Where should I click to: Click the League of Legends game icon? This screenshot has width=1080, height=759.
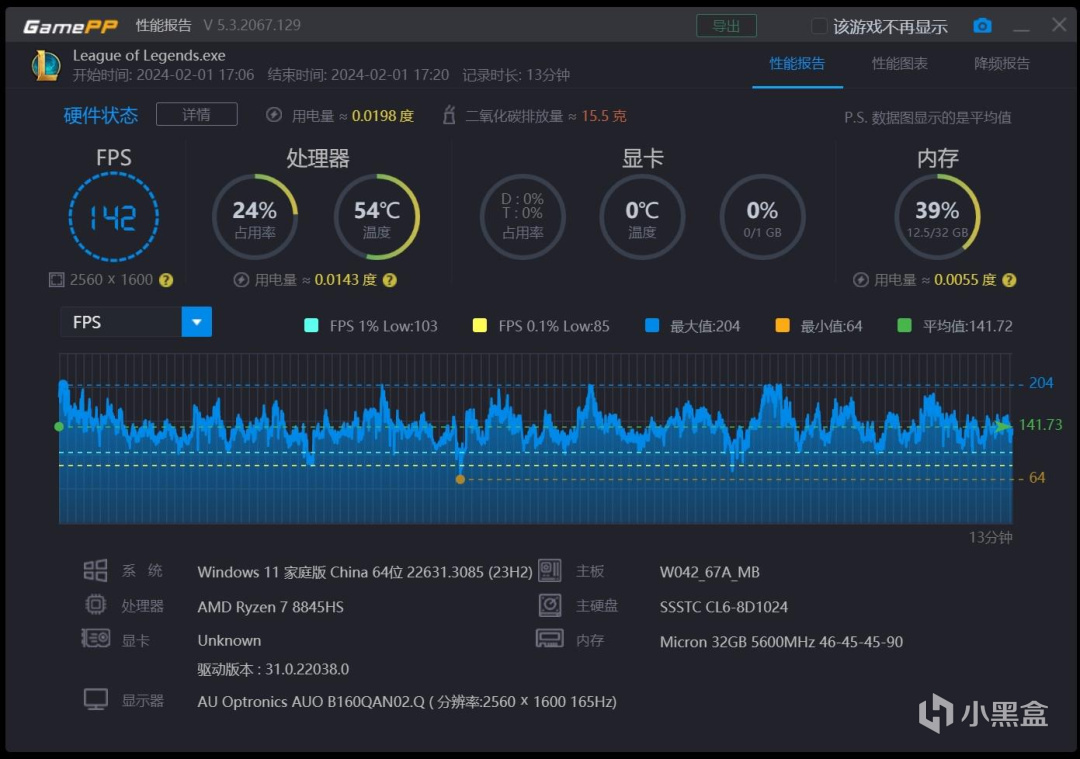pos(45,65)
